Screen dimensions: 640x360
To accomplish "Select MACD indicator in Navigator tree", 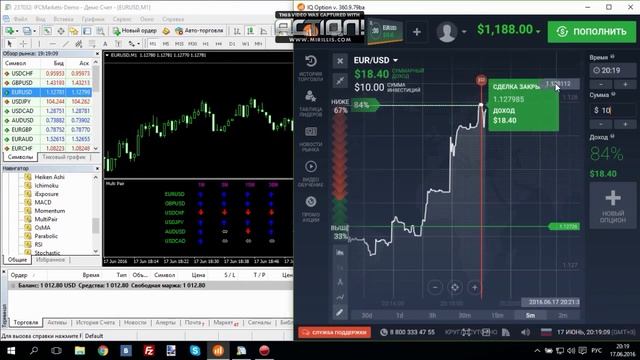I will [43, 202].
